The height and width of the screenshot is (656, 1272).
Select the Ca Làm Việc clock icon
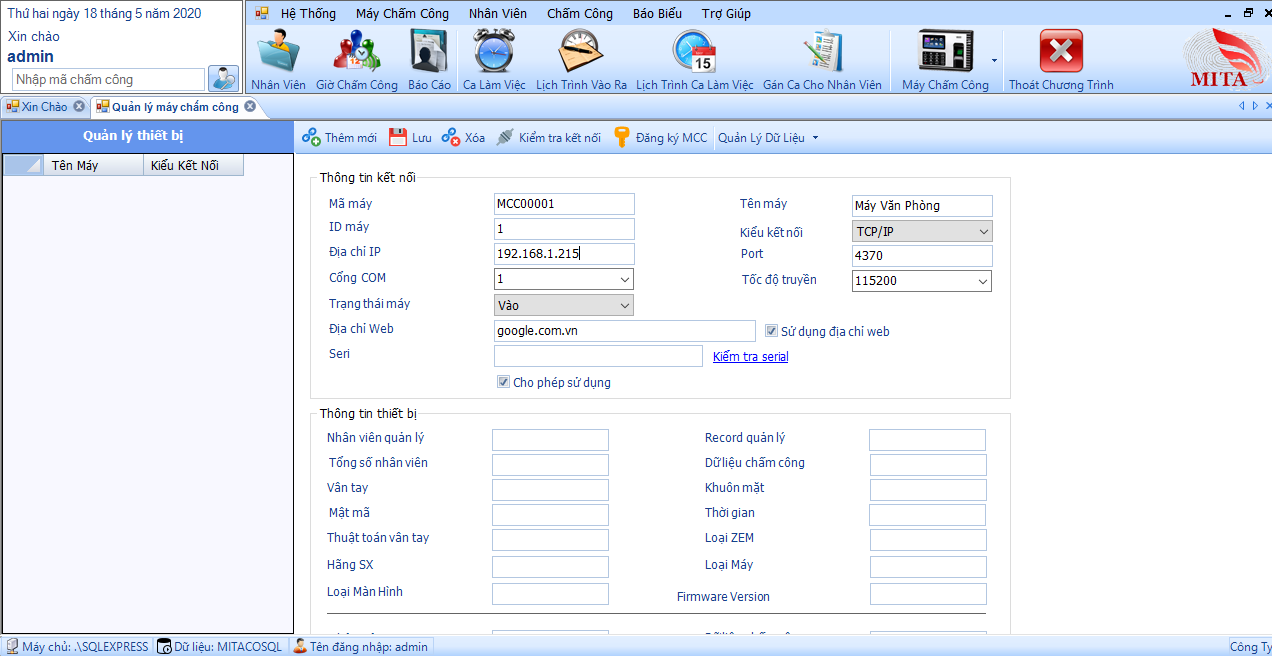pos(494,51)
